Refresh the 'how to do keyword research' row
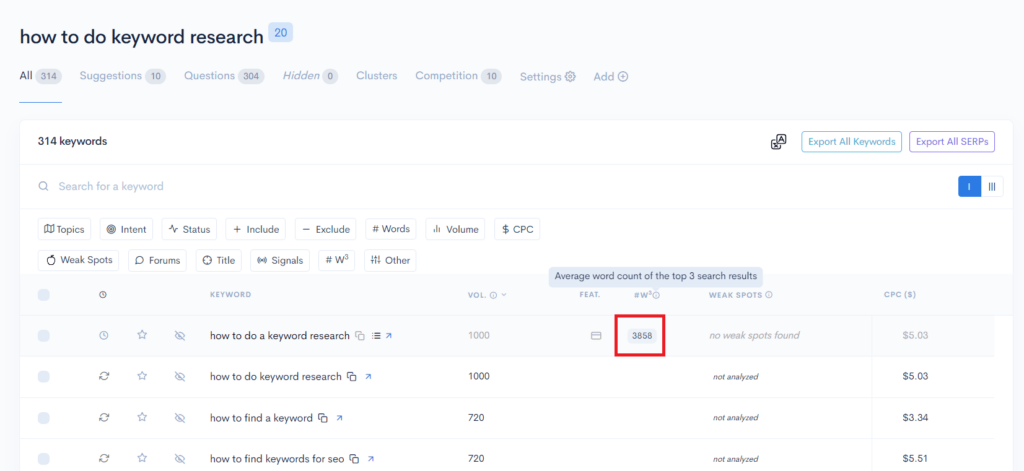 (x=103, y=376)
